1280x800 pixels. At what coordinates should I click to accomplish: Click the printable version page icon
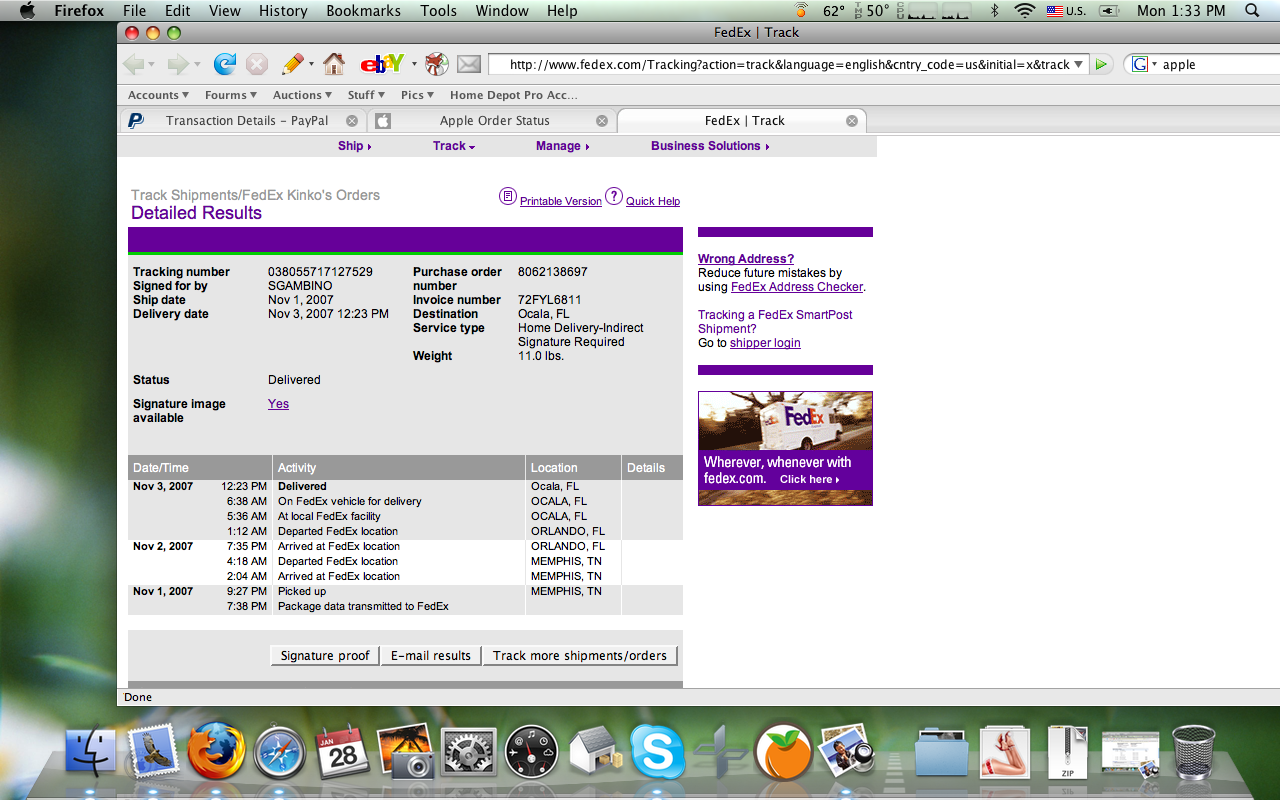coord(508,196)
